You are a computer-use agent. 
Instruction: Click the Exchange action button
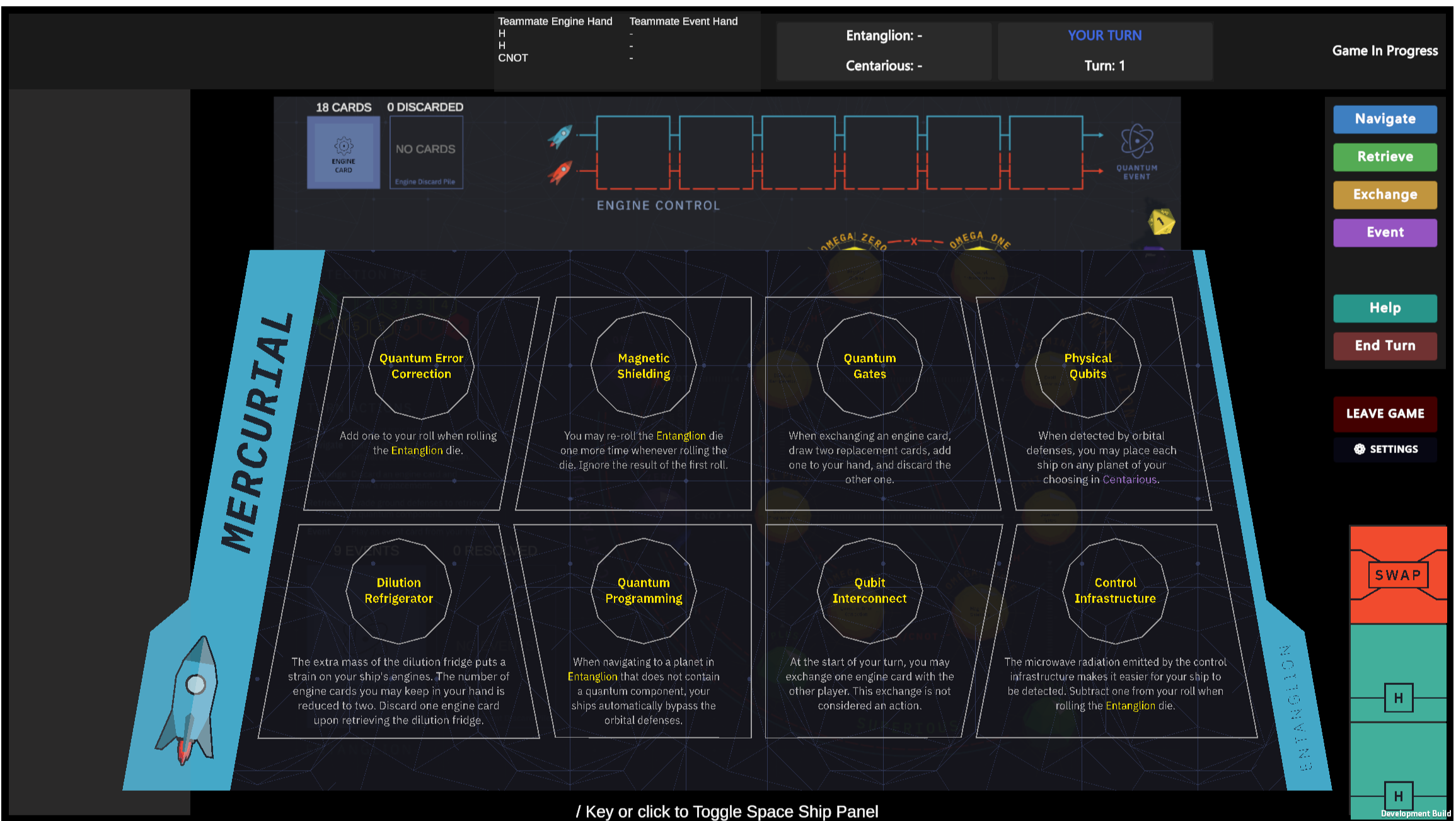coord(1385,195)
